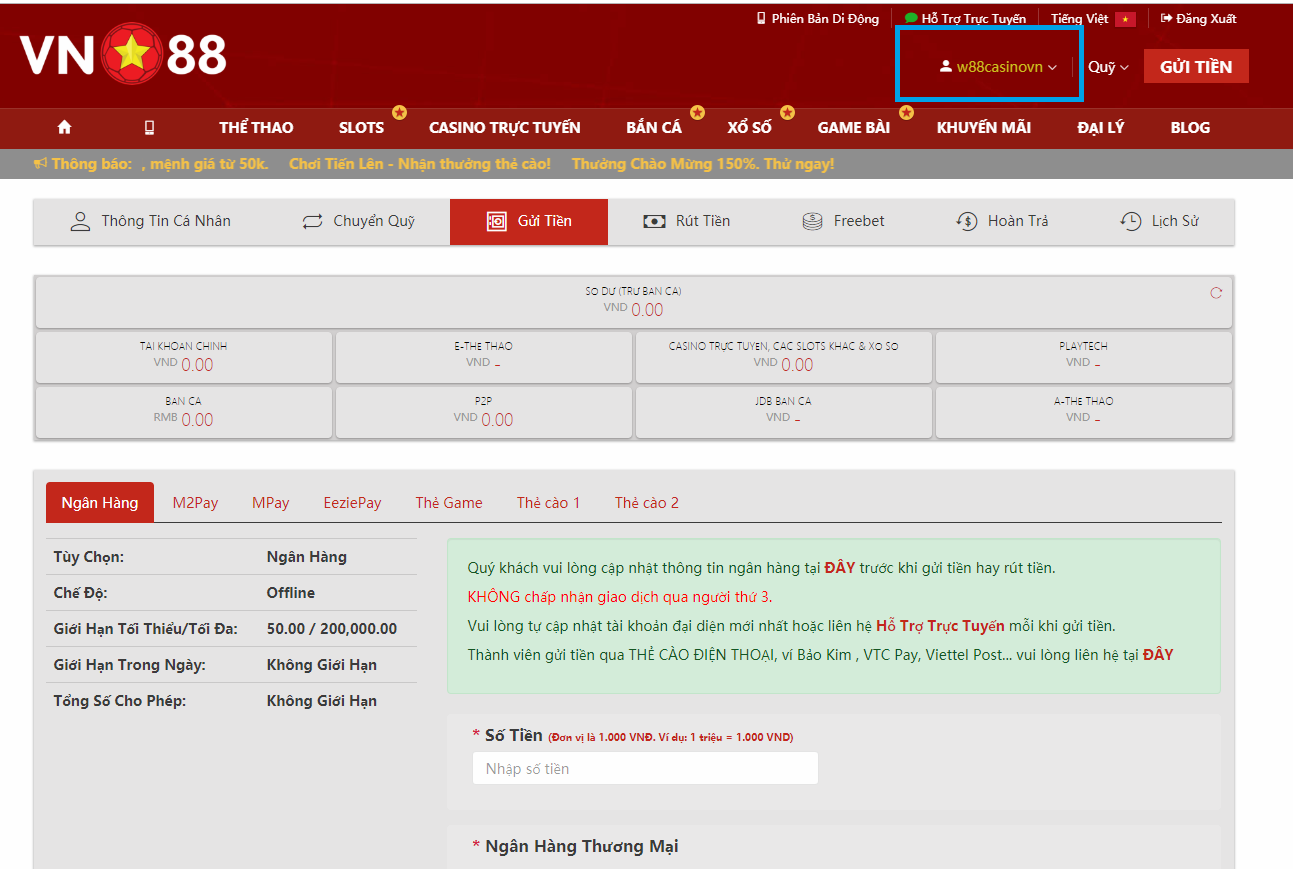Select EeziePay deposit method tab
Viewport: 1293px width, 869px height.
click(x=352, y=502)
